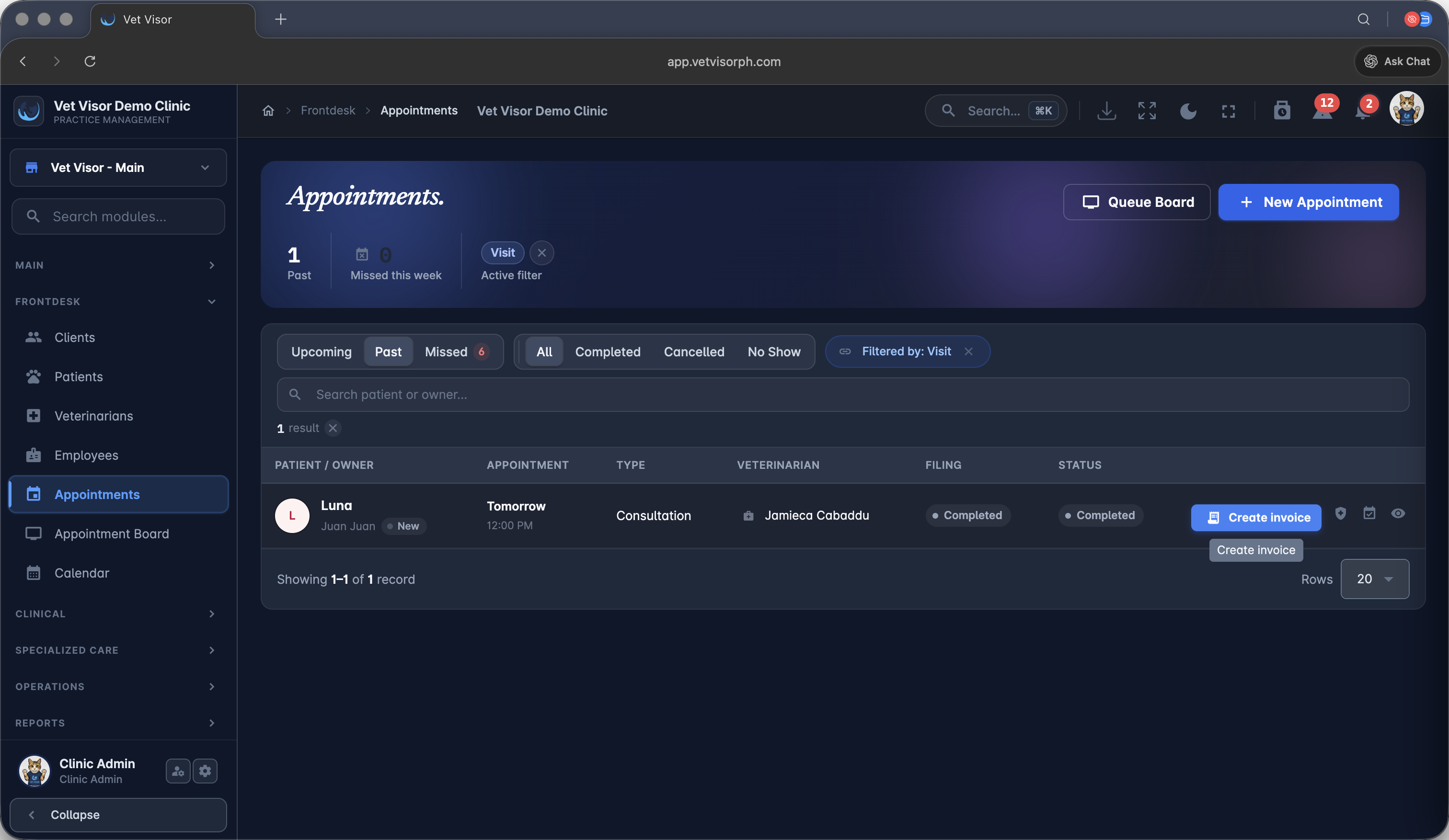Click the Jamieca Cabaddu veterinarian cell
Viewport: 1449px width, 840px height.
806,516
